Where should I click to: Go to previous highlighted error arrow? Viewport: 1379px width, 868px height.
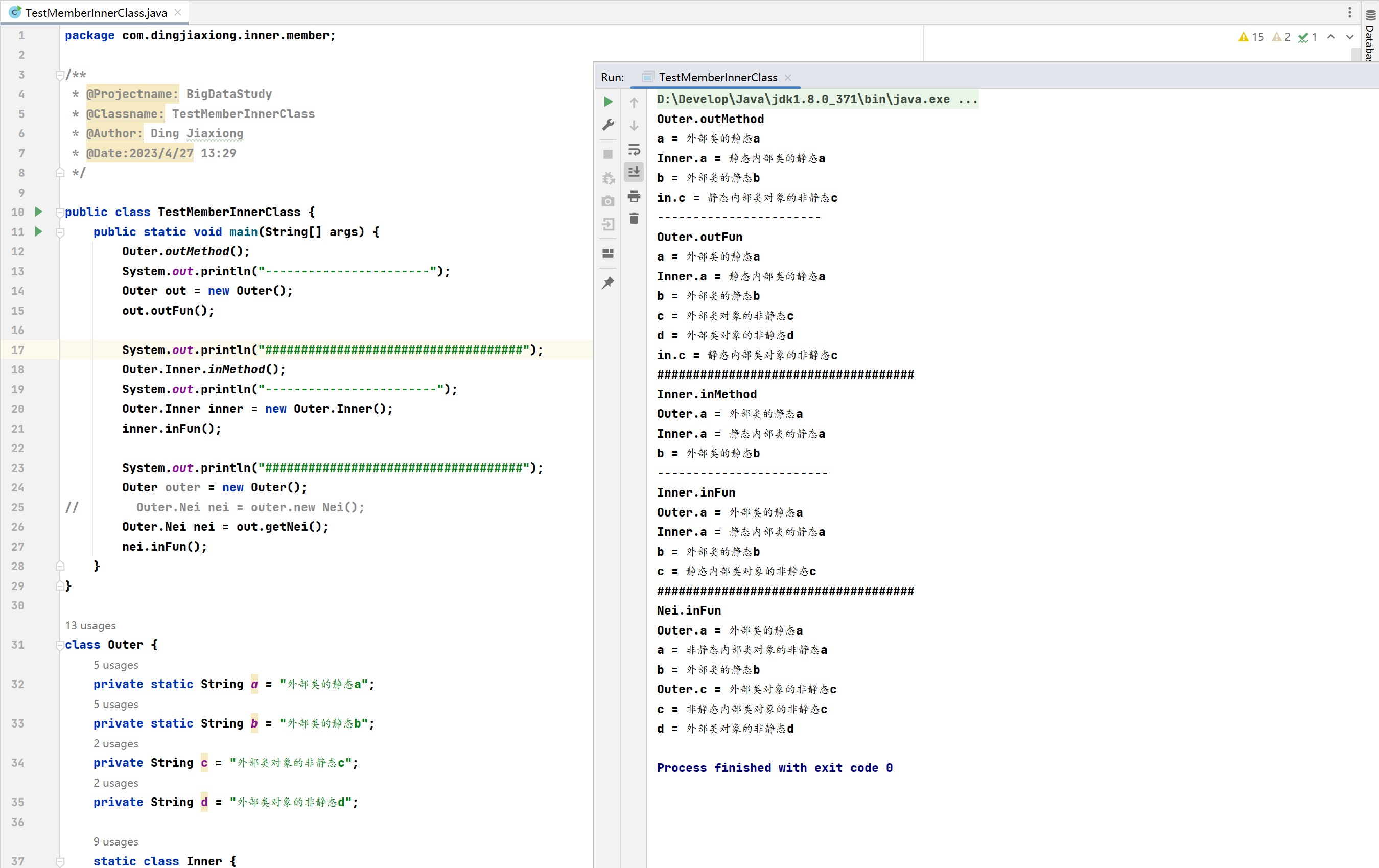[x=1331, y=37]
